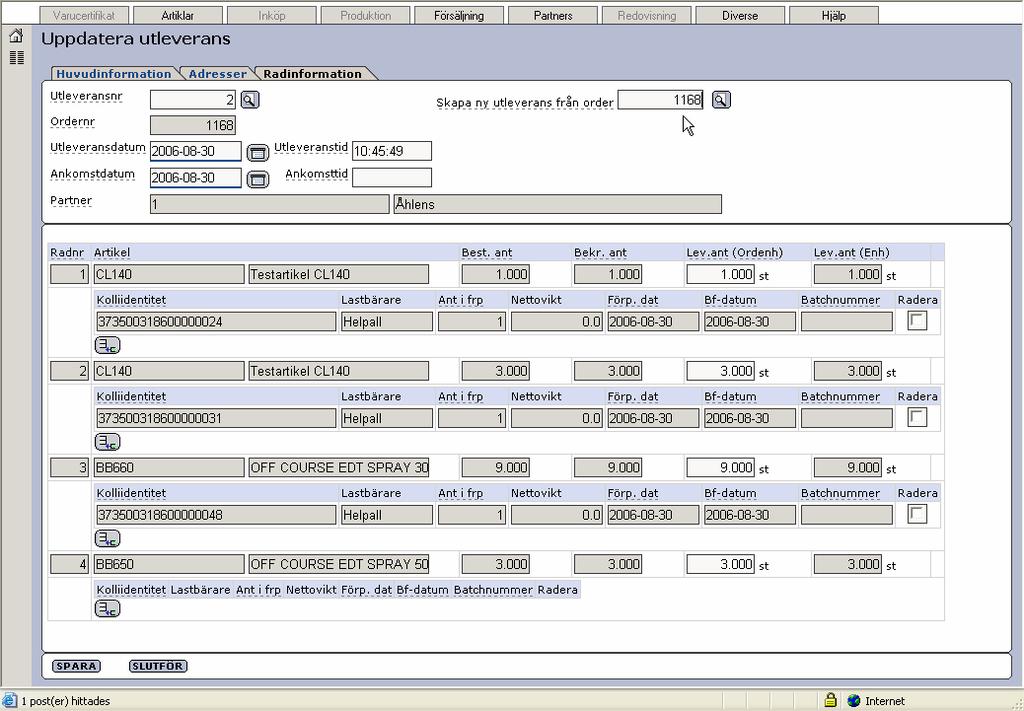Add kolli icon under row 2 CL140

(108, 442)
